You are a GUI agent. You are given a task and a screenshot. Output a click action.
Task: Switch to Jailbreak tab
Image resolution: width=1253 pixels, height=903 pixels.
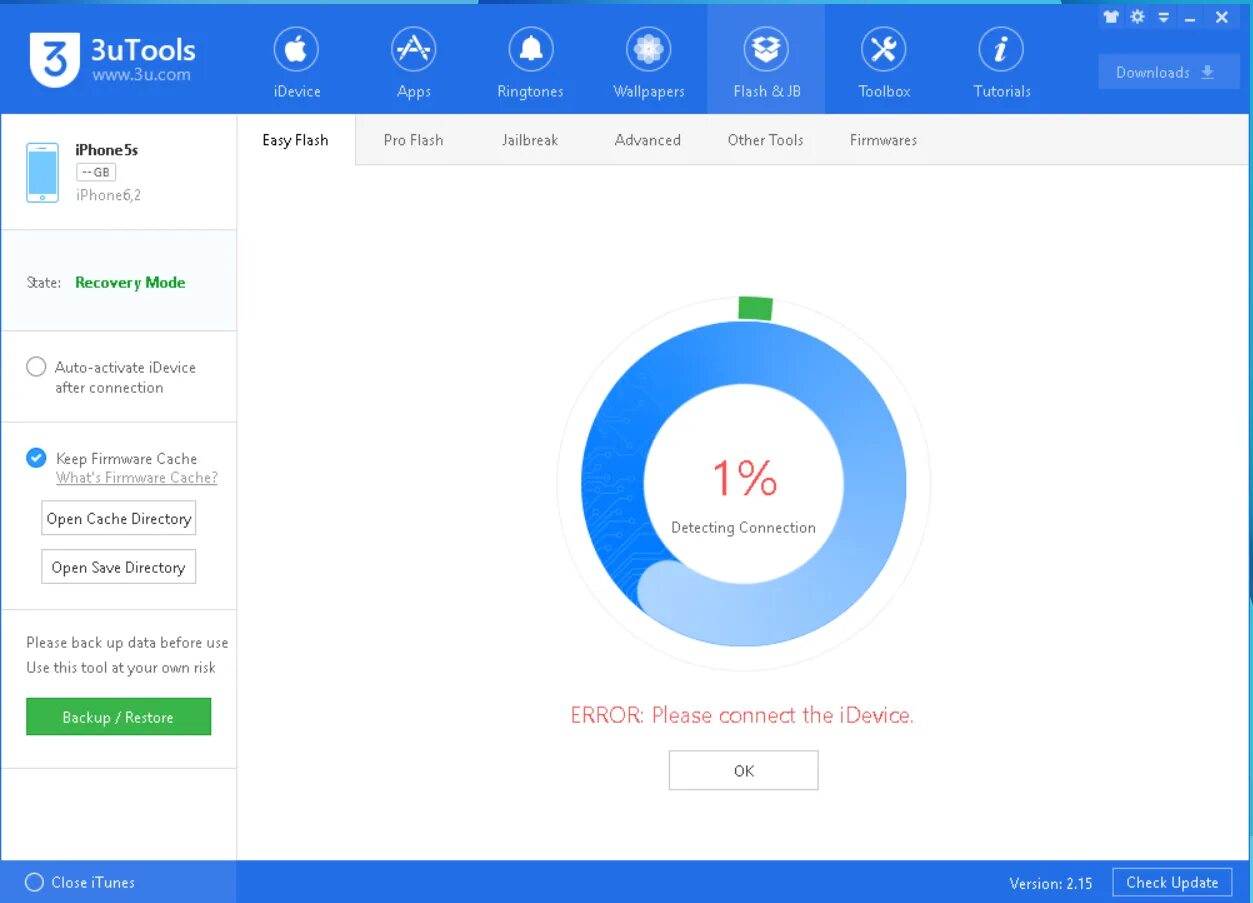(x=530, y=140)
